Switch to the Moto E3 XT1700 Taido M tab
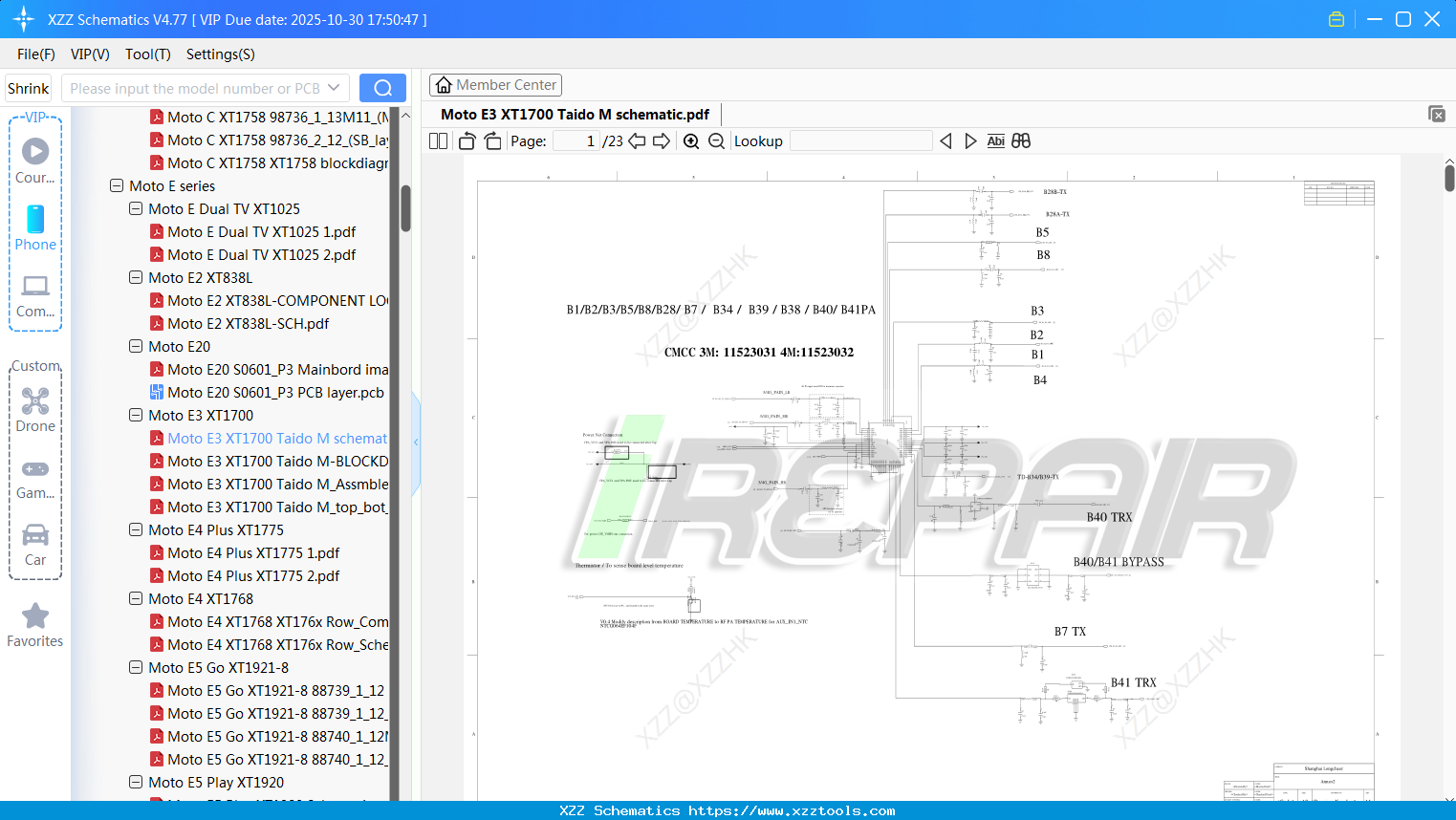The height and width of the screenshot is (820, 1456). pos(575,114)
